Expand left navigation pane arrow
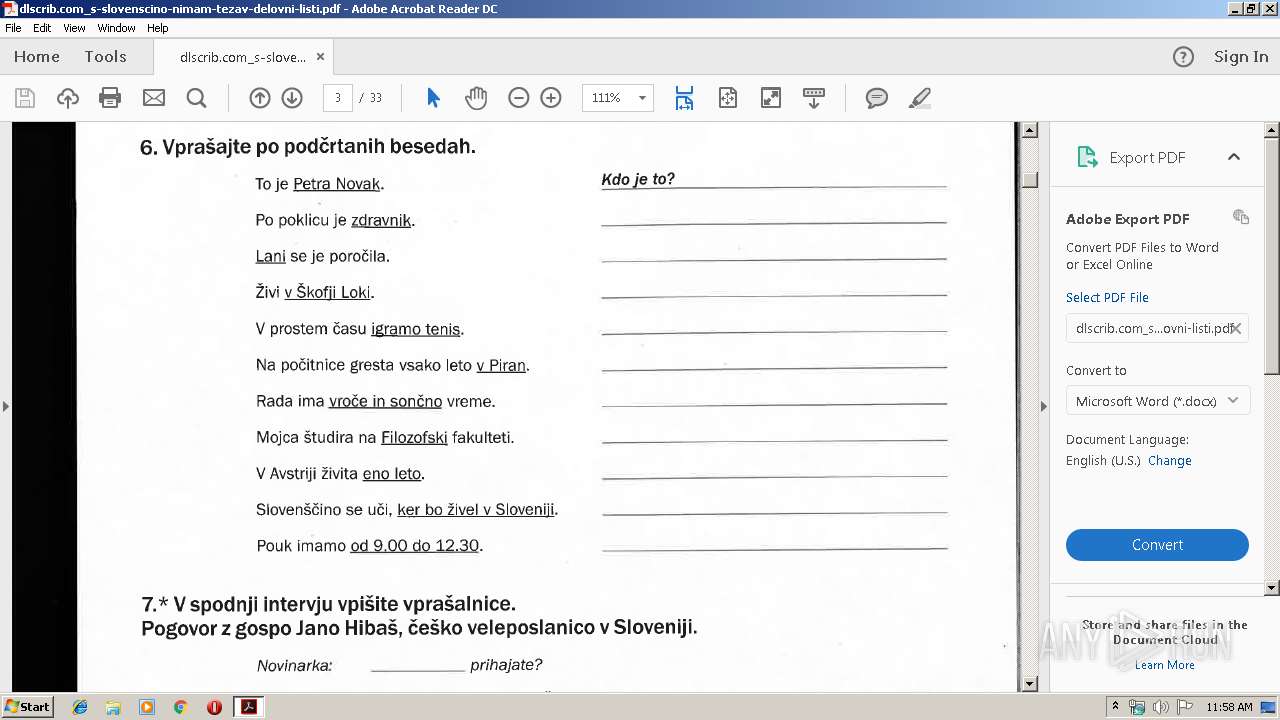The image size is (1280, 720). (6, 406)
